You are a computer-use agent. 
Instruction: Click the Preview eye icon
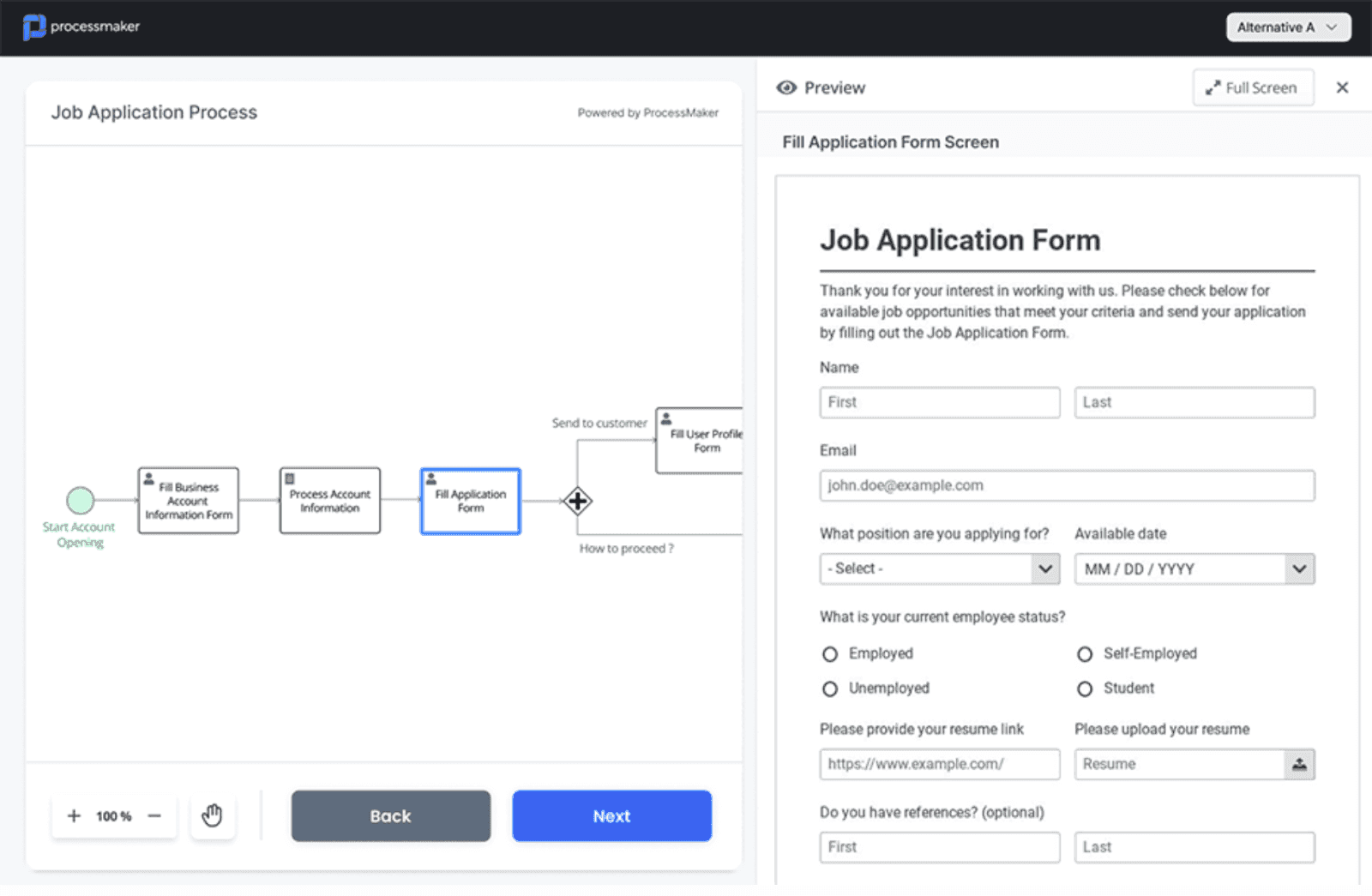[x=786, y=87]
